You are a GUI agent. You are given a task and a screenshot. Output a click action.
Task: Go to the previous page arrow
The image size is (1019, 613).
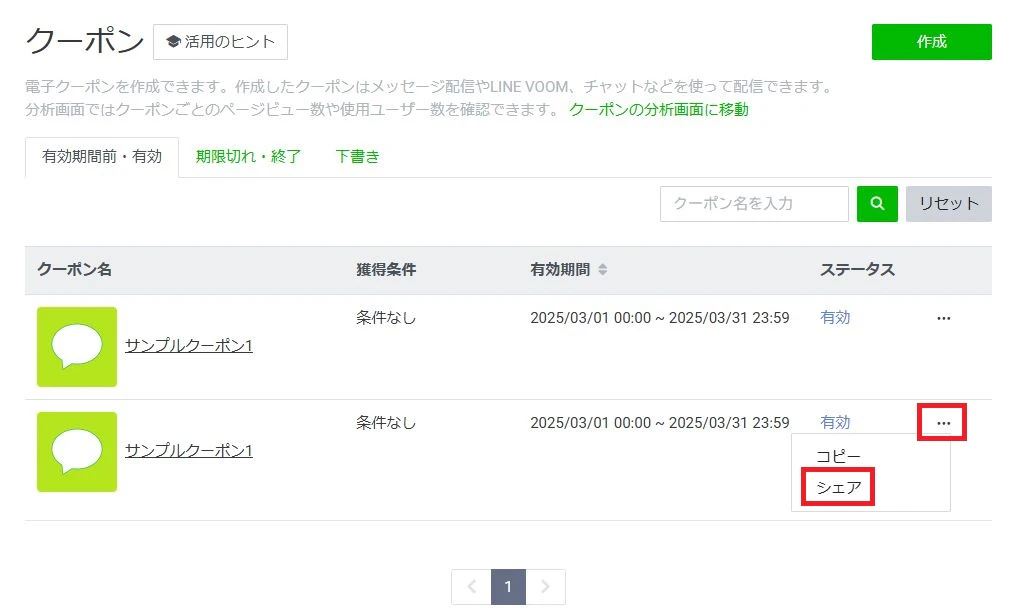tap(471, 587)
